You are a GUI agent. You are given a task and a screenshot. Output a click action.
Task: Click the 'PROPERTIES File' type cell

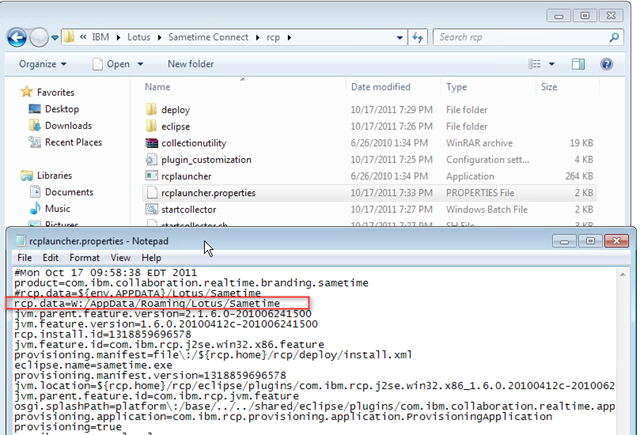pyautogui.click(x=480, y=193)
